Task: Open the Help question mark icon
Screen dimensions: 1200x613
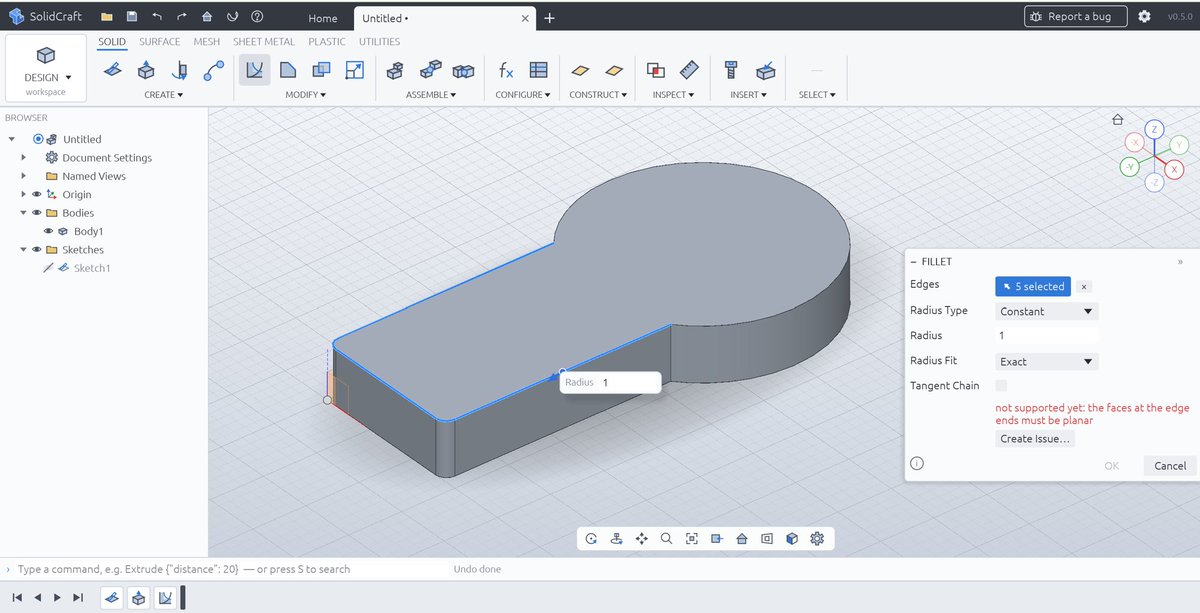Action: [257, 17]
